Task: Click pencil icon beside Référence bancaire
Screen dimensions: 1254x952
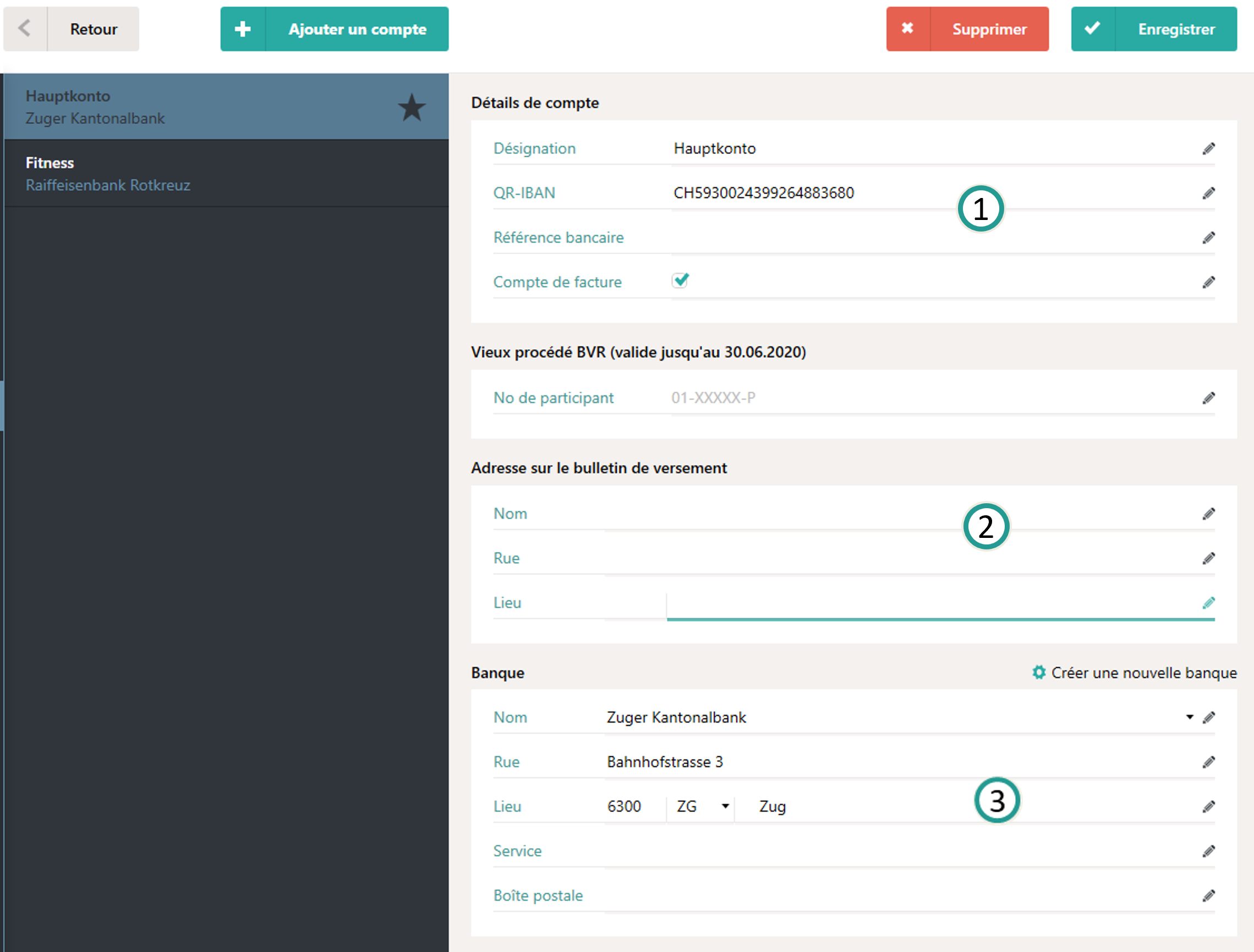Action: pos(1208,238)
